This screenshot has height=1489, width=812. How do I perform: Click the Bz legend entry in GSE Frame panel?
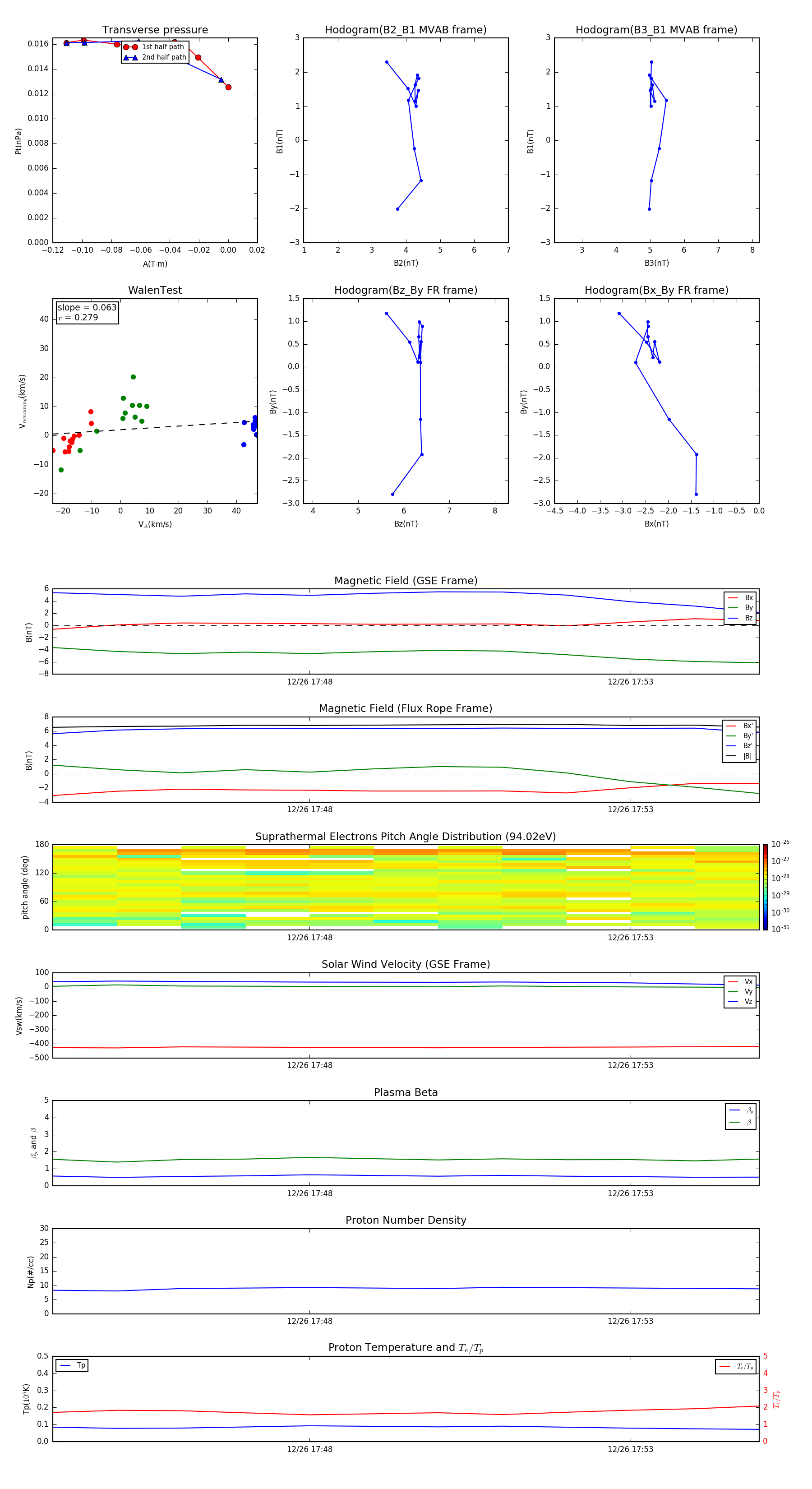(740, 618)
